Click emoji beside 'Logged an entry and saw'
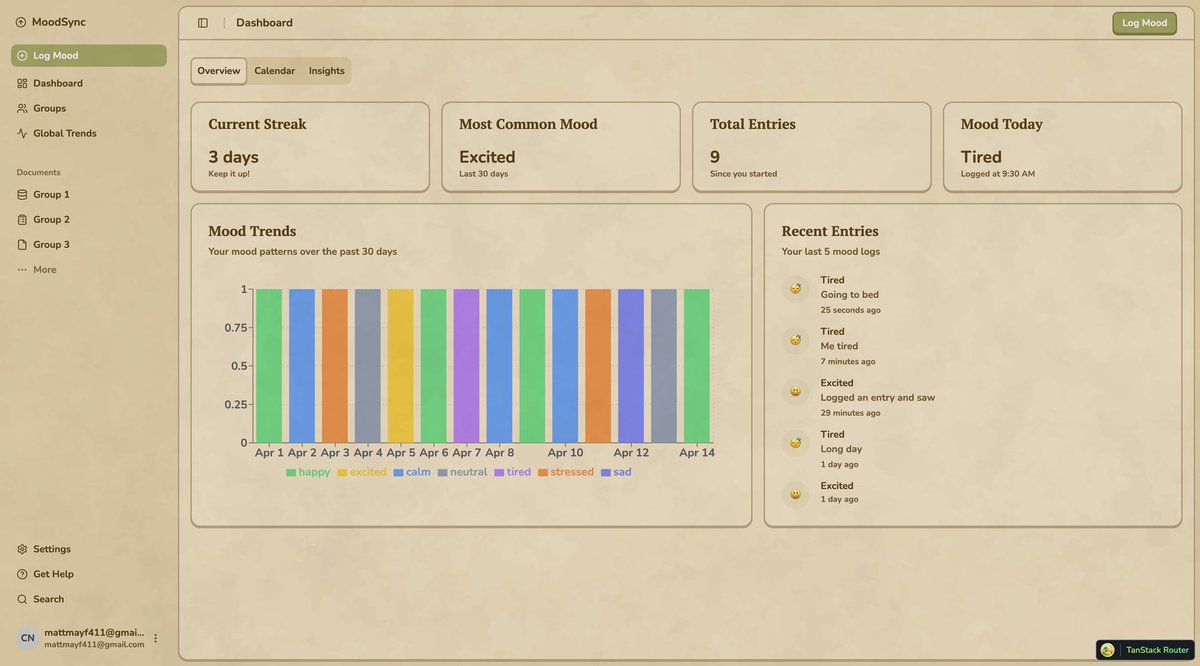This screenshot has height=666, width=1200. click(795, 392)
